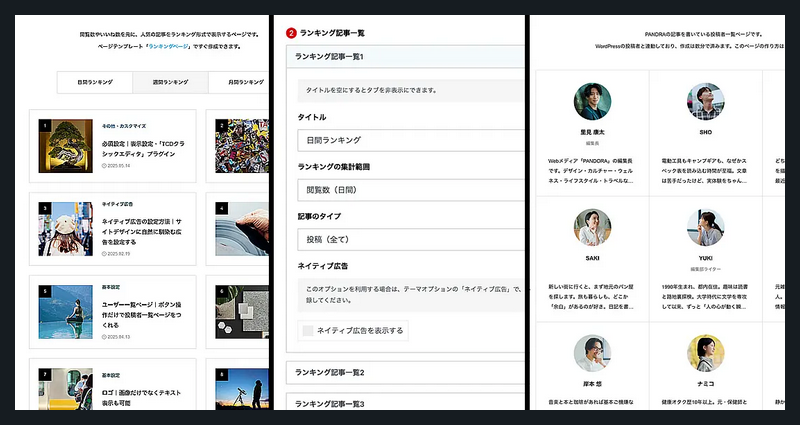Open ナミコ's avatar photo

pyautogui.click(x=706, y=353)
